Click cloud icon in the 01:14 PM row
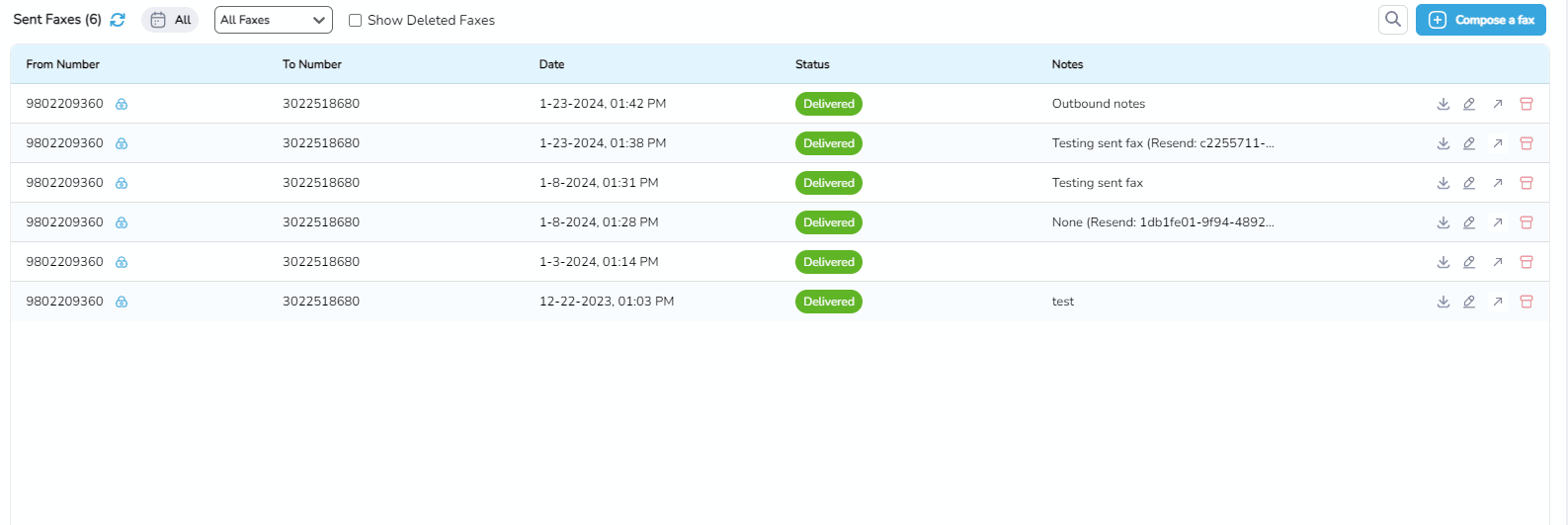The height and width of the screenshot is (525, 1568). [x=122, y=262]
